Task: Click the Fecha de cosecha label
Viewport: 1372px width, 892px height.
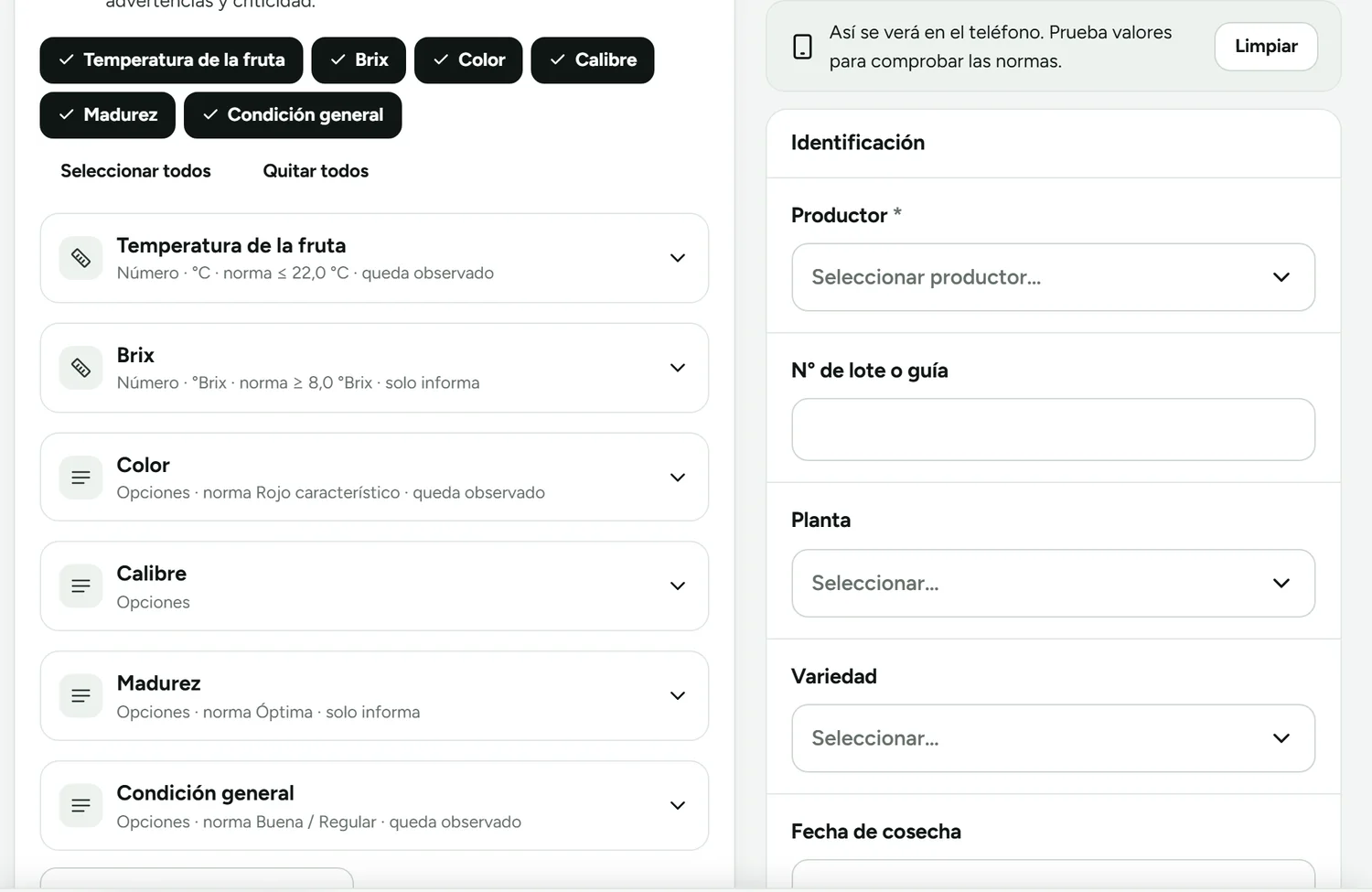Action: [876, 832]
